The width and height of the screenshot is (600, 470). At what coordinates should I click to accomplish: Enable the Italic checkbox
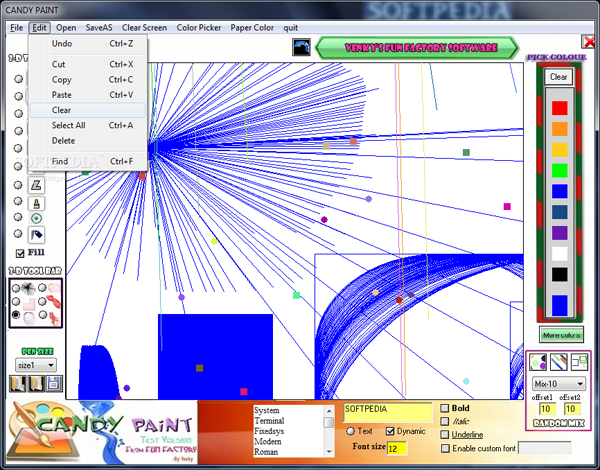coord(445,421)
